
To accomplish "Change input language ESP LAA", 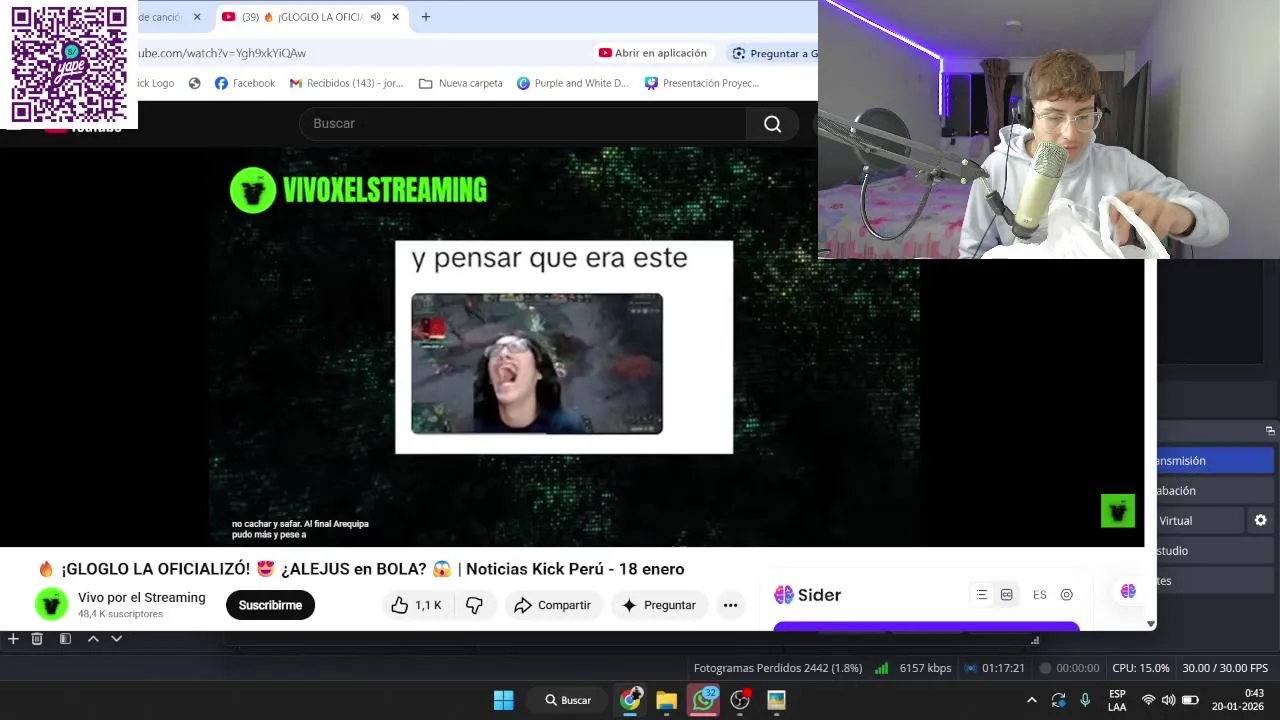I will tap(1117, 700).
